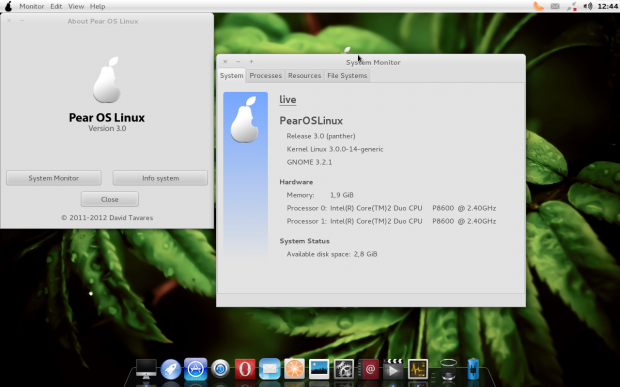
Task: Open the Mail envelope app in dock
Action: coord(270,369)
